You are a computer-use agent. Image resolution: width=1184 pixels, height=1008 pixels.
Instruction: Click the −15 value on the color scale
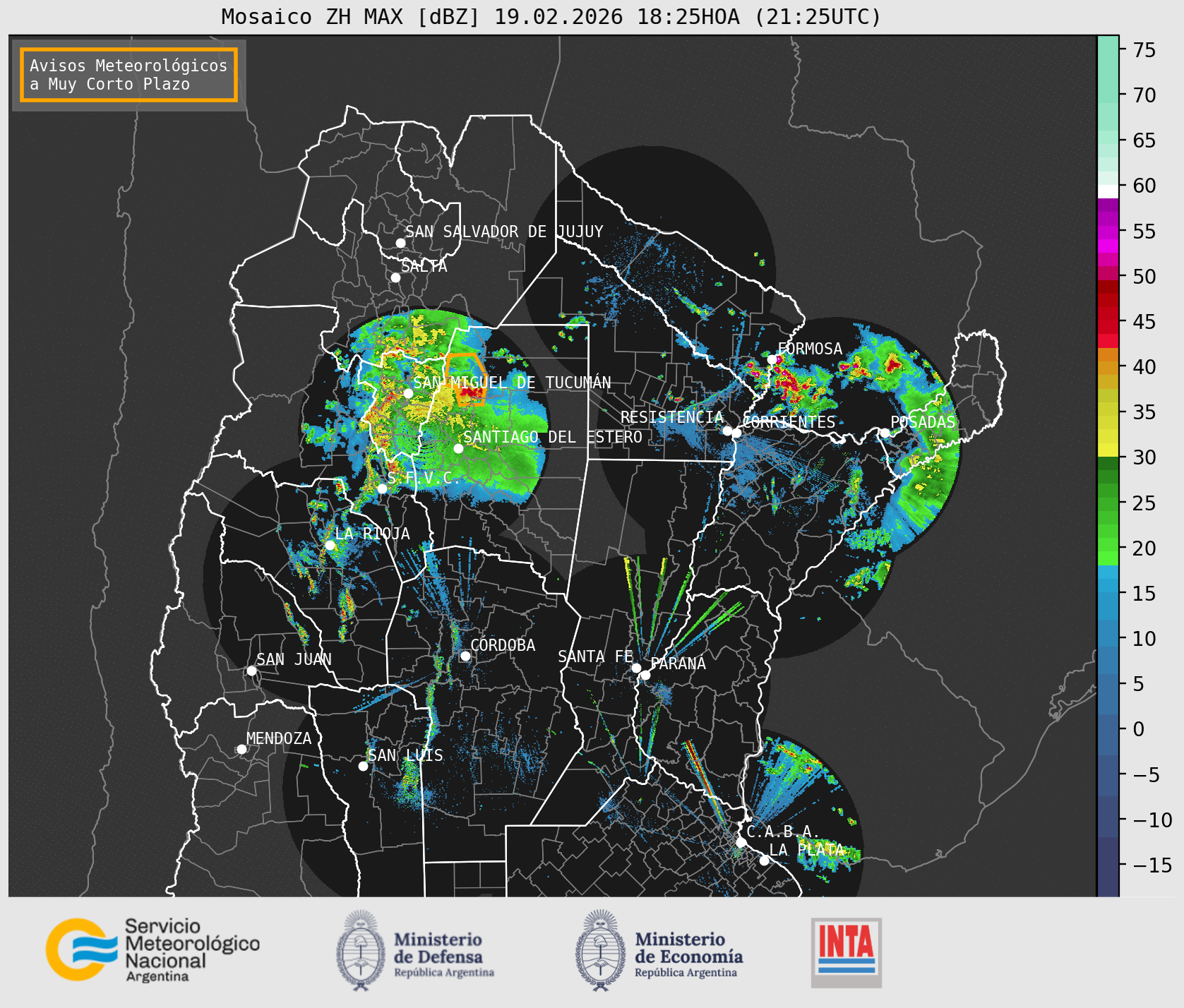pos(1152,865)
